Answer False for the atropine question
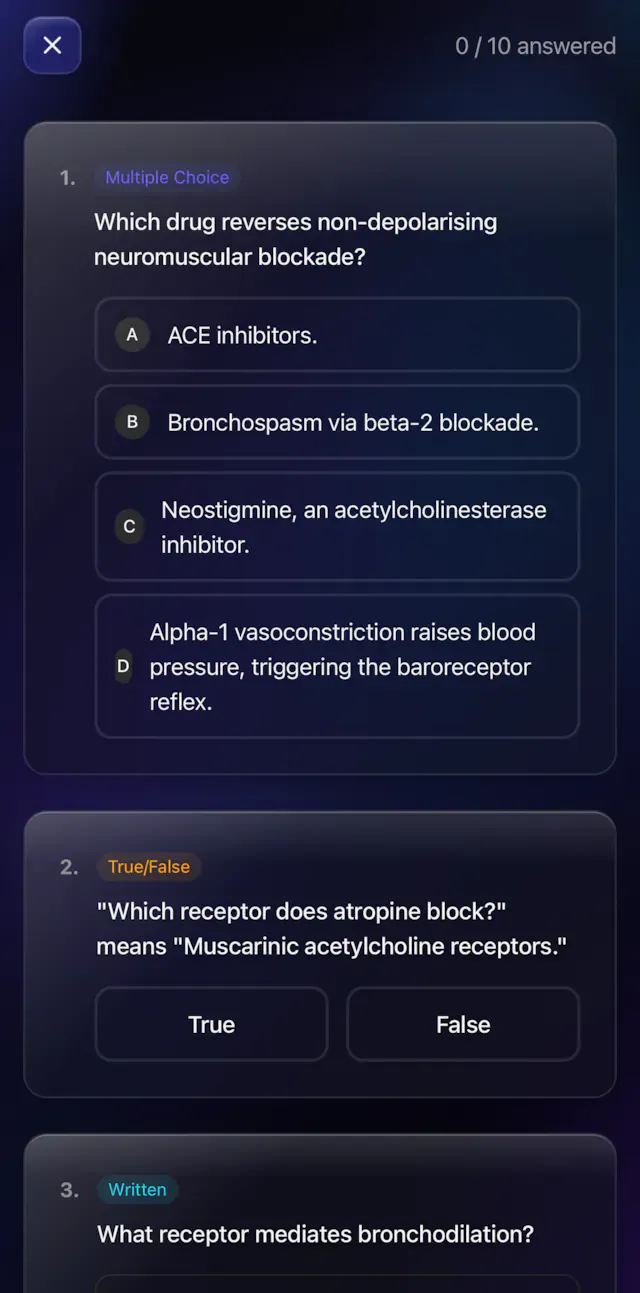Viewport: 640px width, 1293px height. click(x=463, y=1024)
